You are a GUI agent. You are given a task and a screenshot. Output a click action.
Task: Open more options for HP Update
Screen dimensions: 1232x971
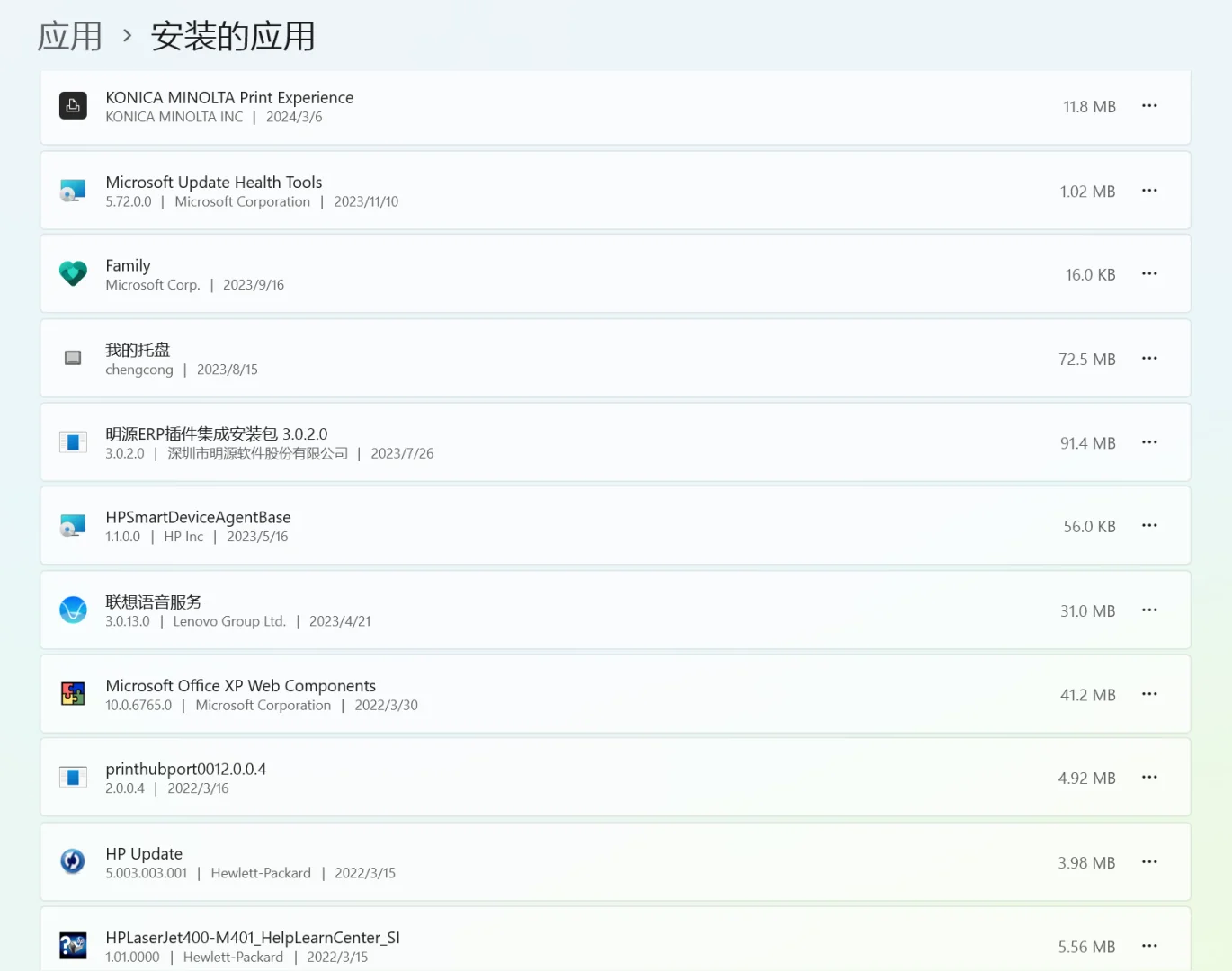(x=1149, y=860)
